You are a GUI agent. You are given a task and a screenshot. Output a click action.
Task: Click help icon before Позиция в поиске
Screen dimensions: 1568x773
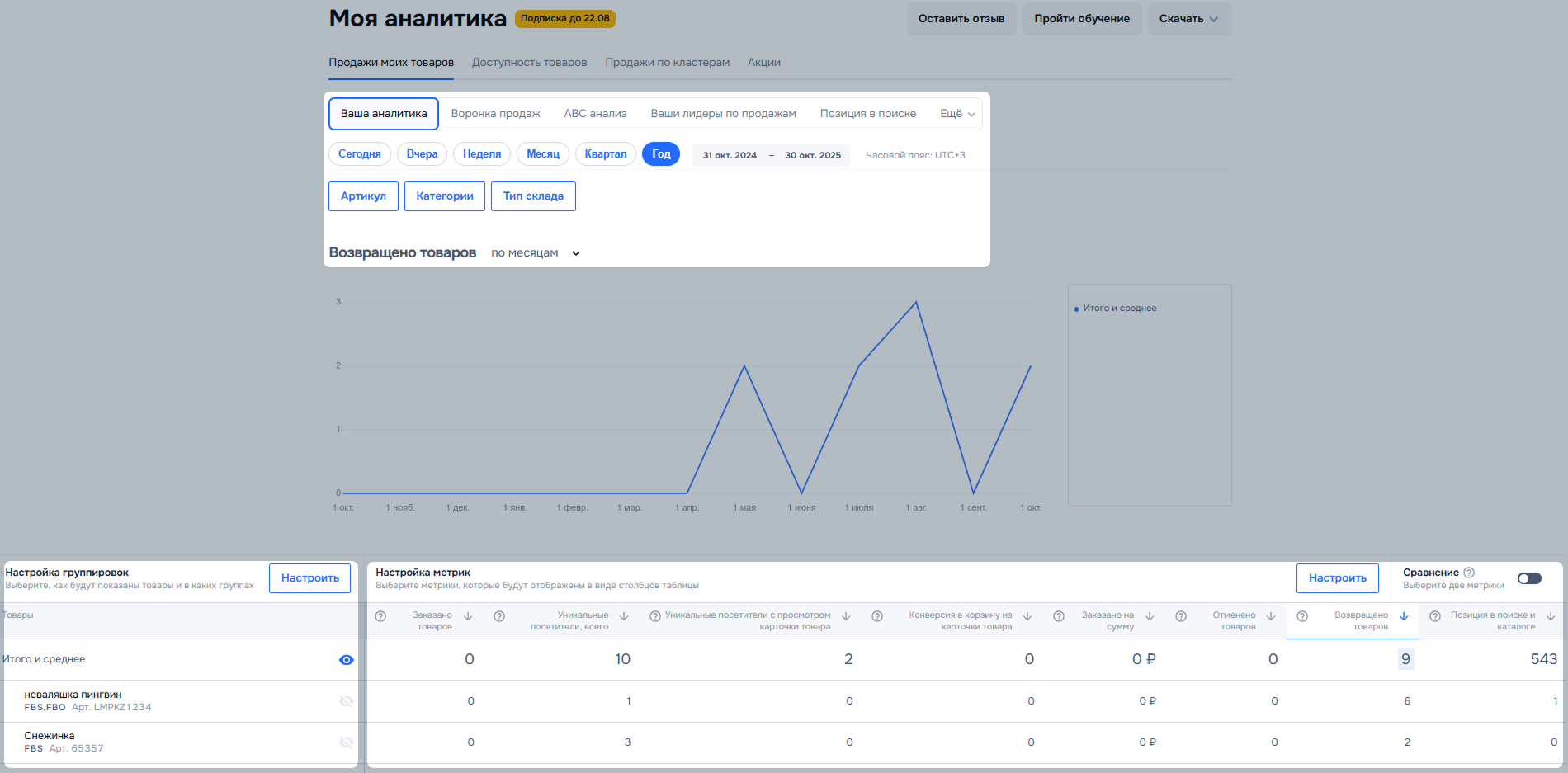point(1435,616)
